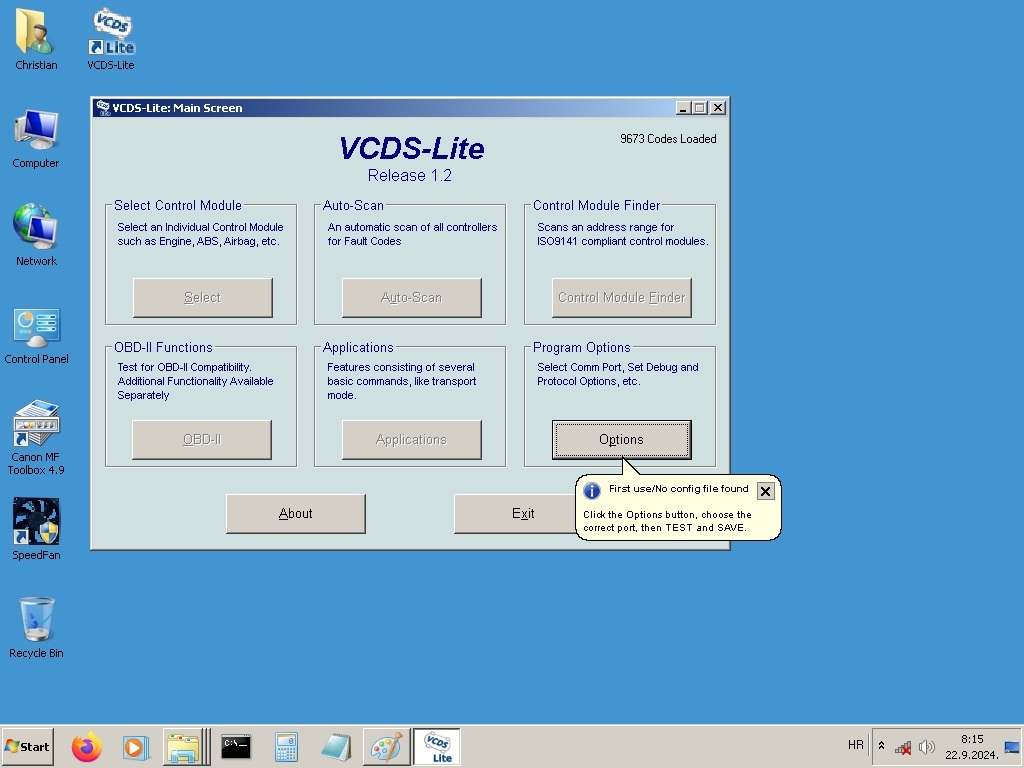Click the 'Control Module Finder' group label
Screen dimensions: 1024x768
(596, 205)
